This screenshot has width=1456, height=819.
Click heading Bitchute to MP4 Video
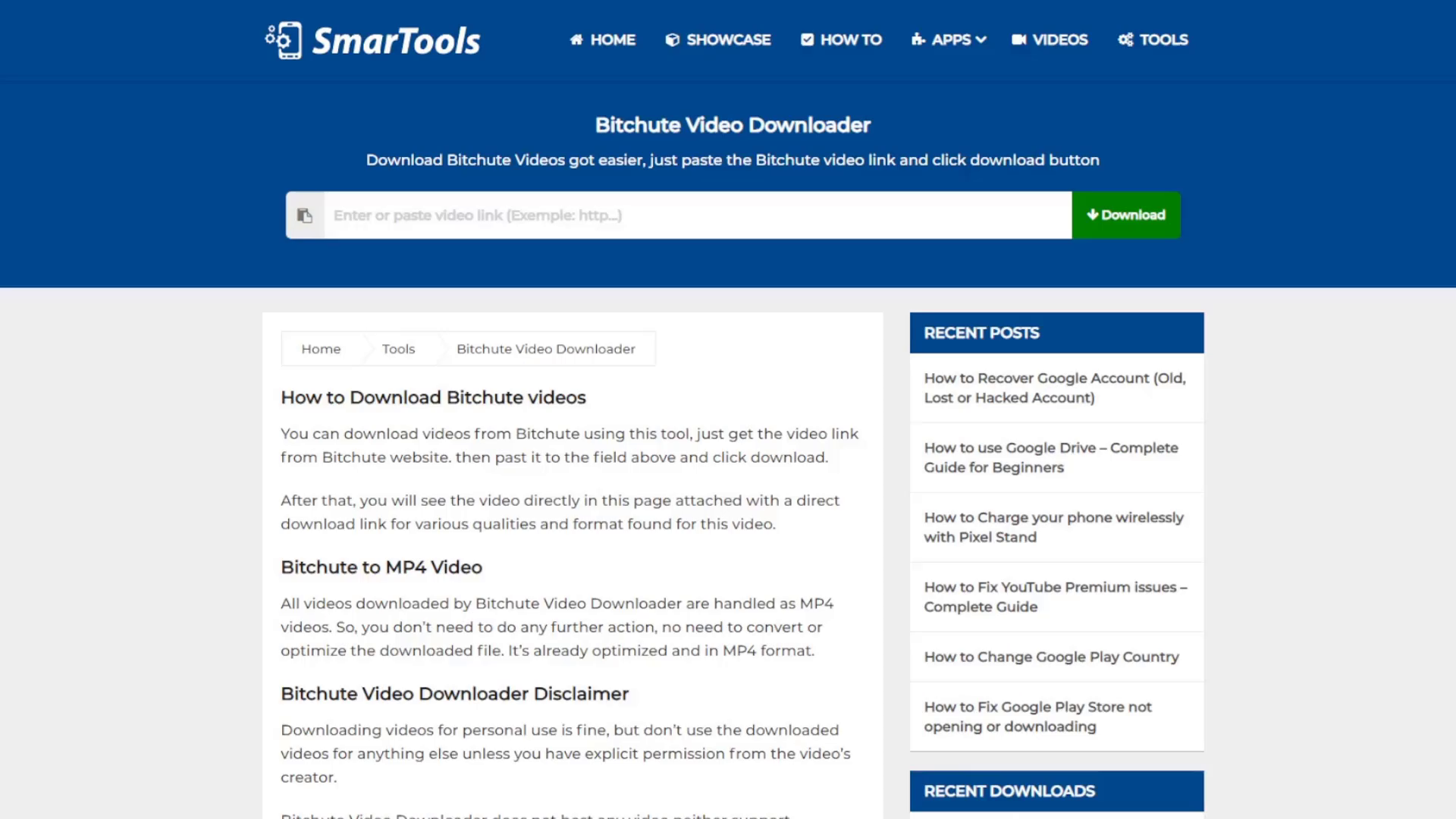click(381, 567)
